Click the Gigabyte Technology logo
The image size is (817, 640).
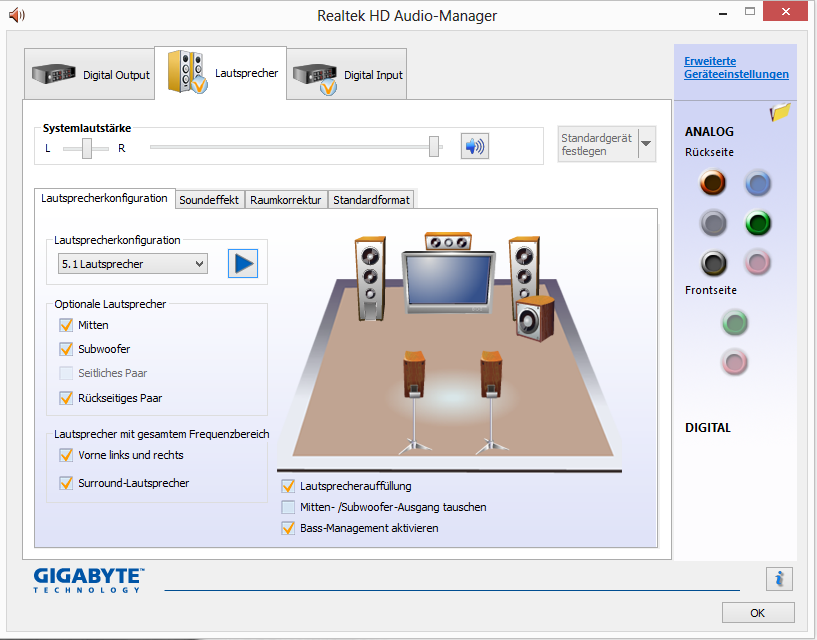pyautogui.click(x=89, y=580)
